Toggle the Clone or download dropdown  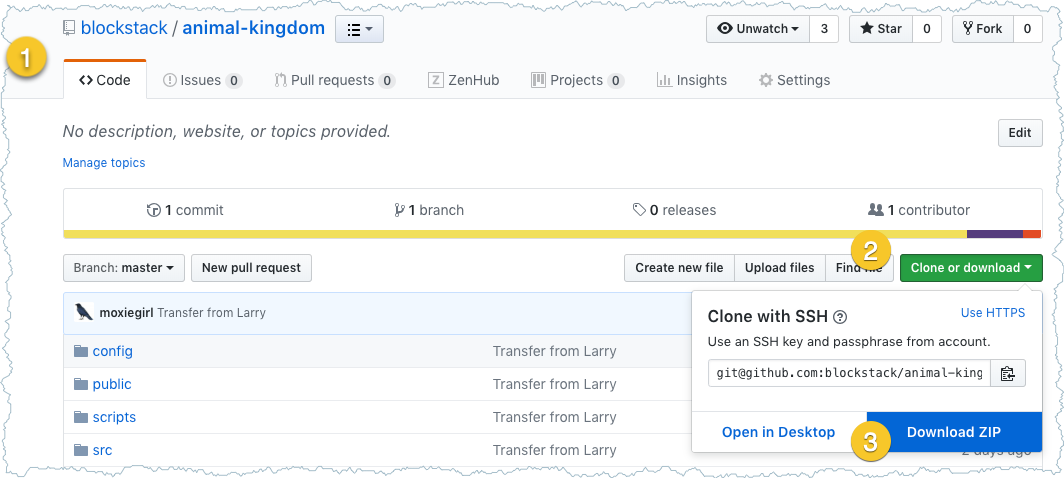(971, 268)
